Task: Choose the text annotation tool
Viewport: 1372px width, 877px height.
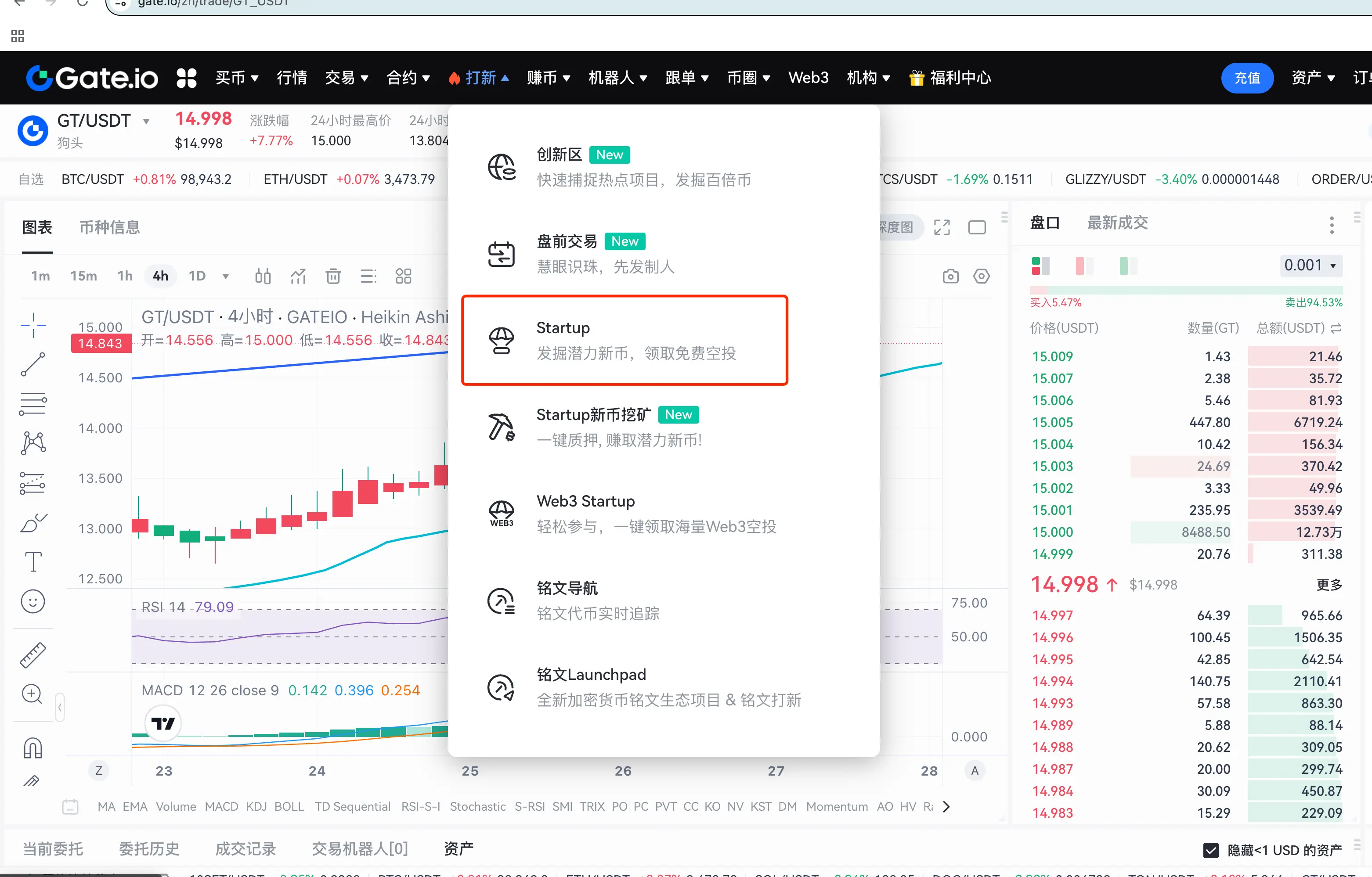Action: [x=33, y=561]
